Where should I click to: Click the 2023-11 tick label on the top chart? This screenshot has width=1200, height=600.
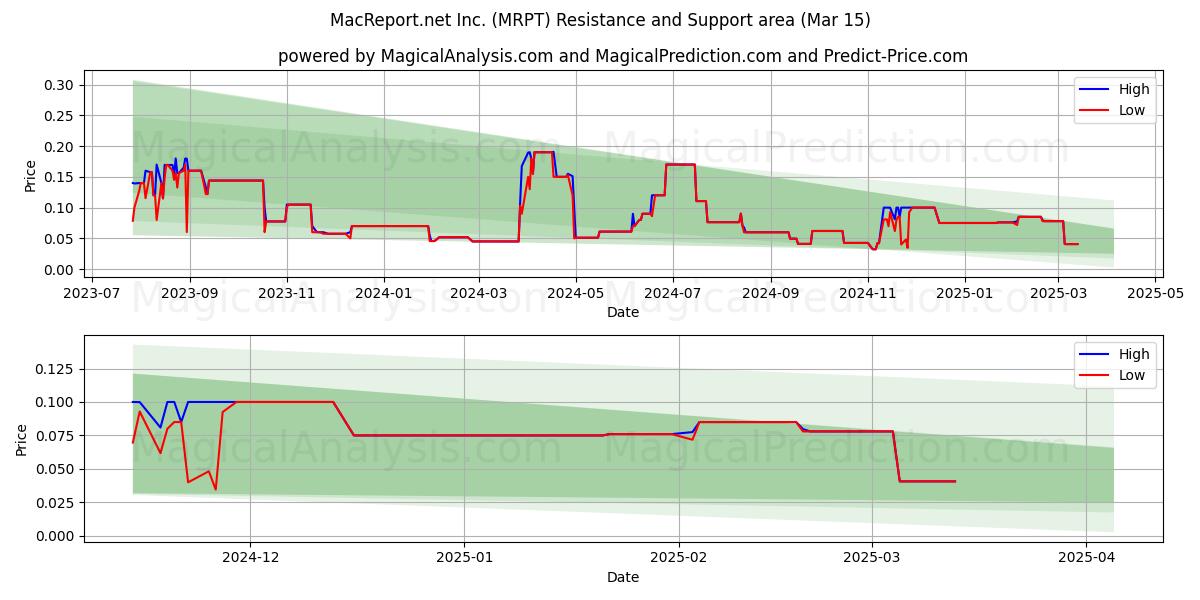pyautogui.click(x=287, y=293)
